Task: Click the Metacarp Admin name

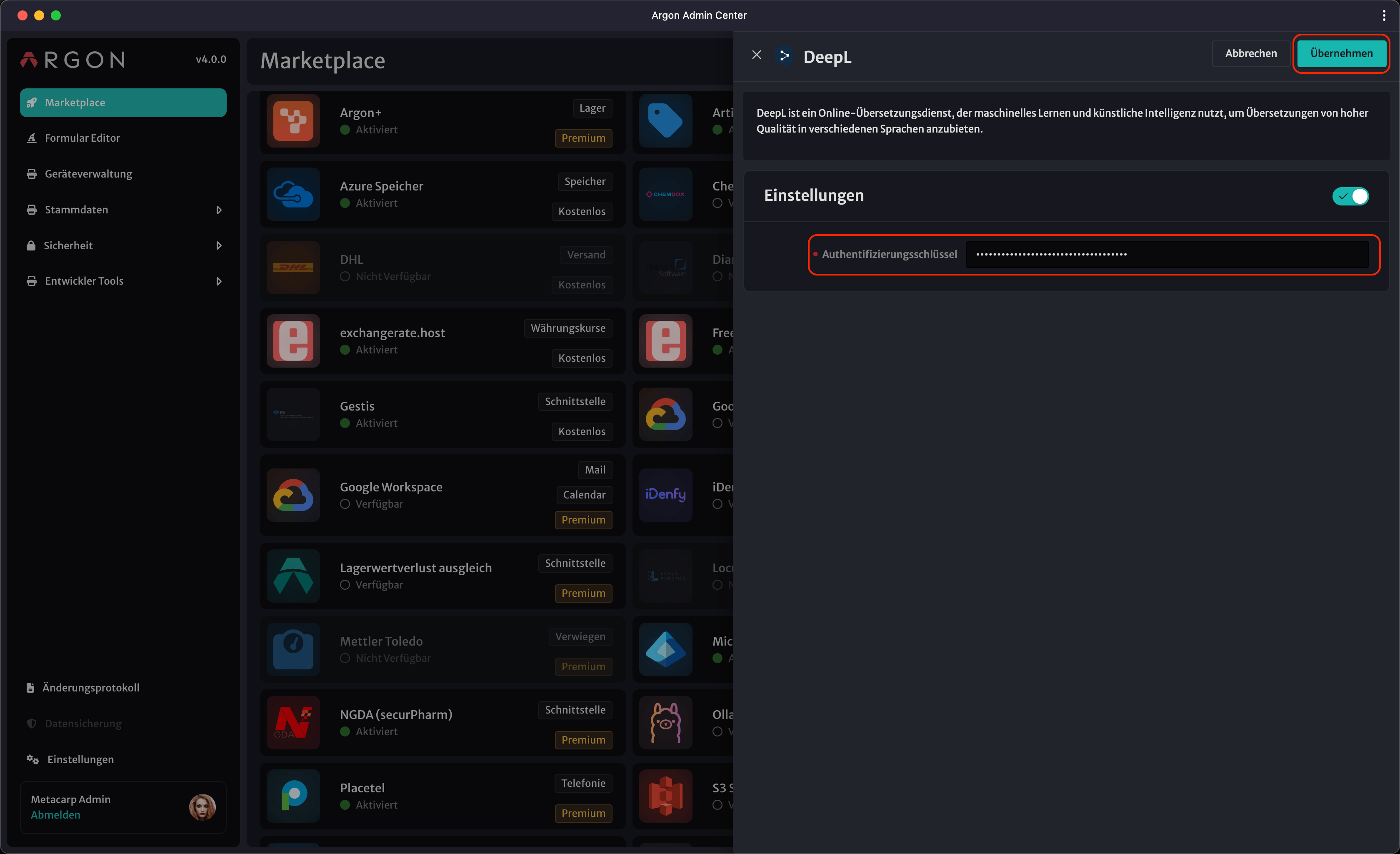Action: pyautogui.click(x=70, y=799)
